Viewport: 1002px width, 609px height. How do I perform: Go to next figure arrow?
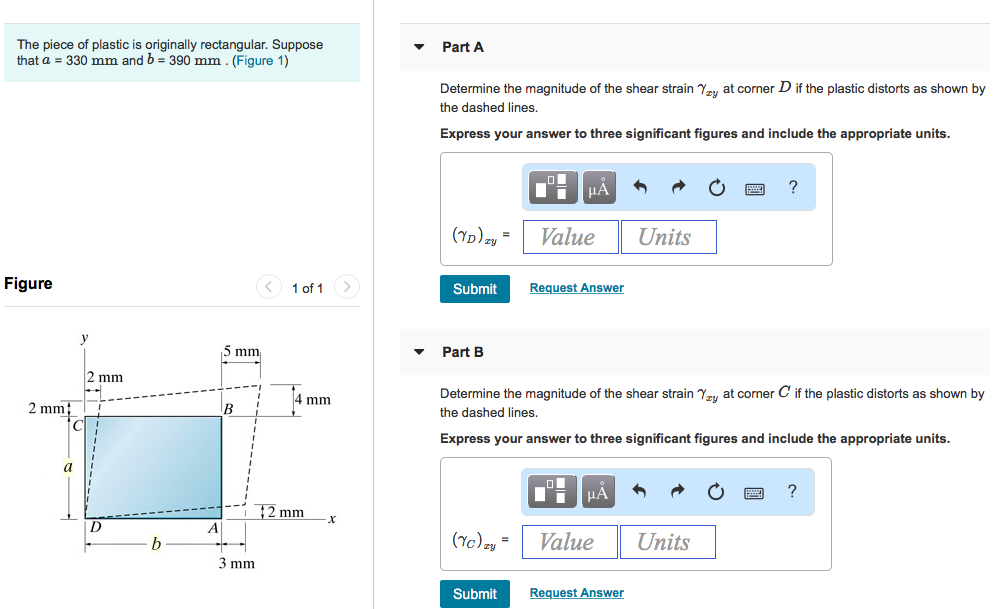coord(346,286)
